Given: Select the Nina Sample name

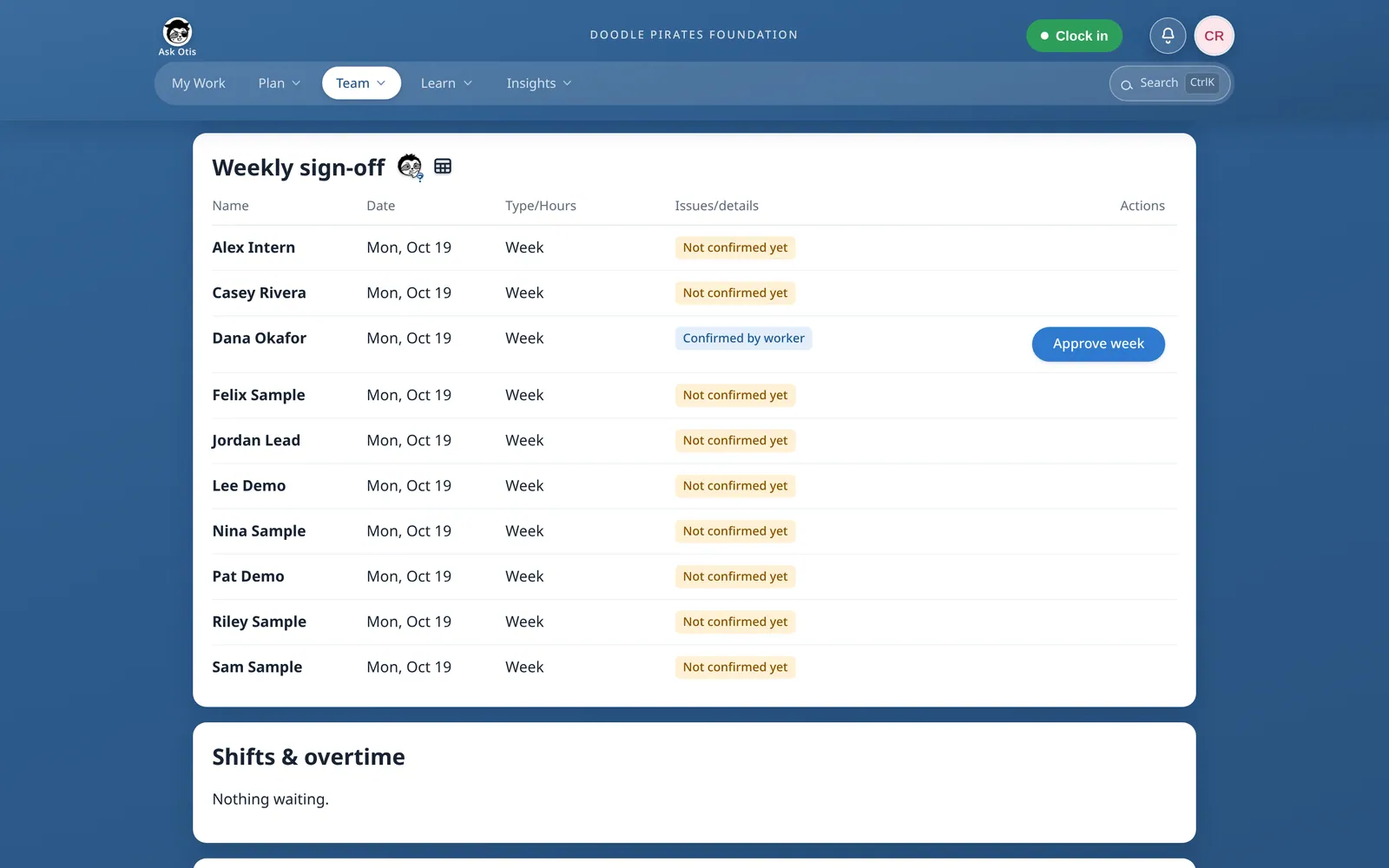Looking at the screenshot, I should (x=259, y=530).
